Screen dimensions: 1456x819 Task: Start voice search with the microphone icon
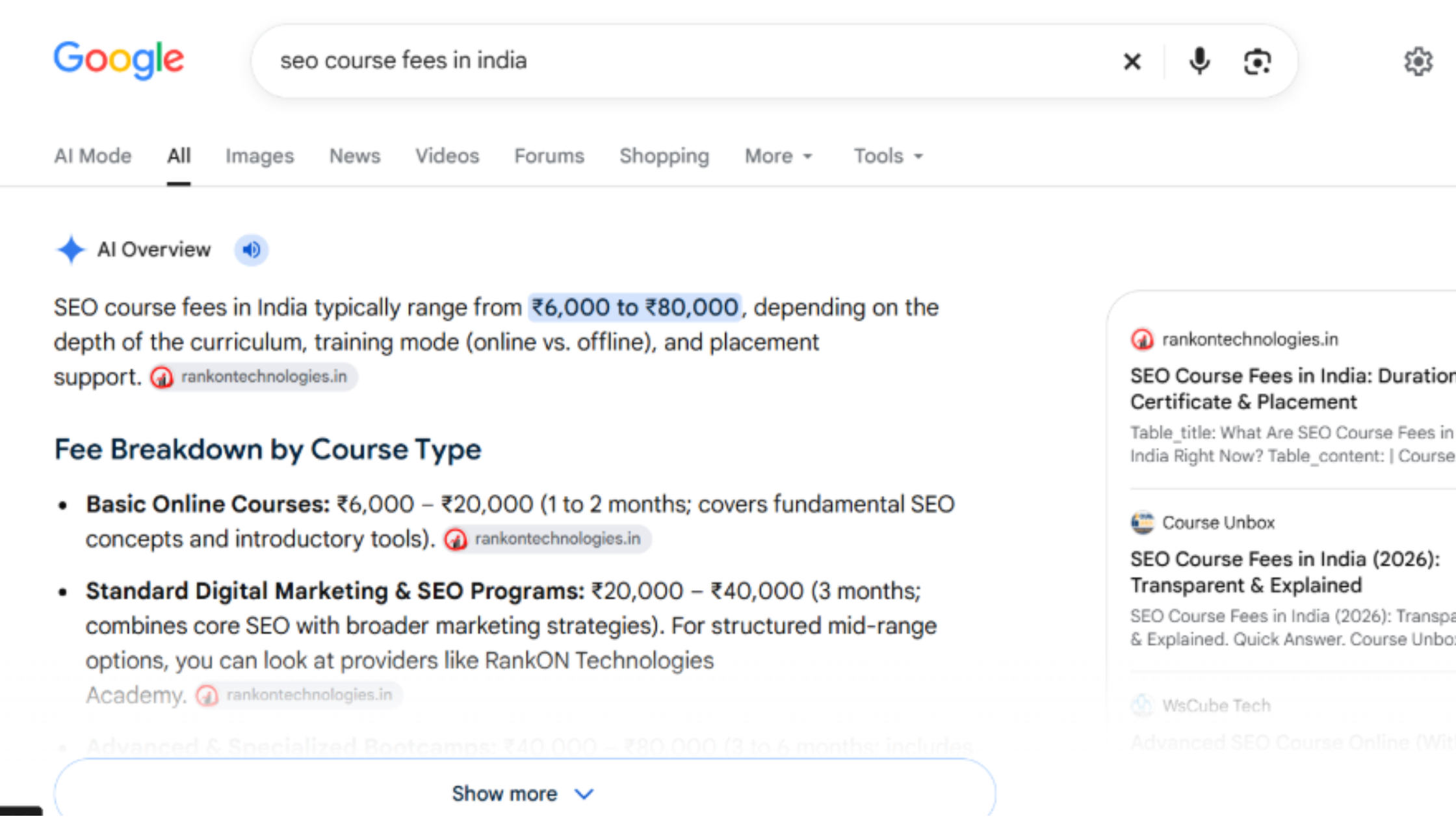point(1199,62)
